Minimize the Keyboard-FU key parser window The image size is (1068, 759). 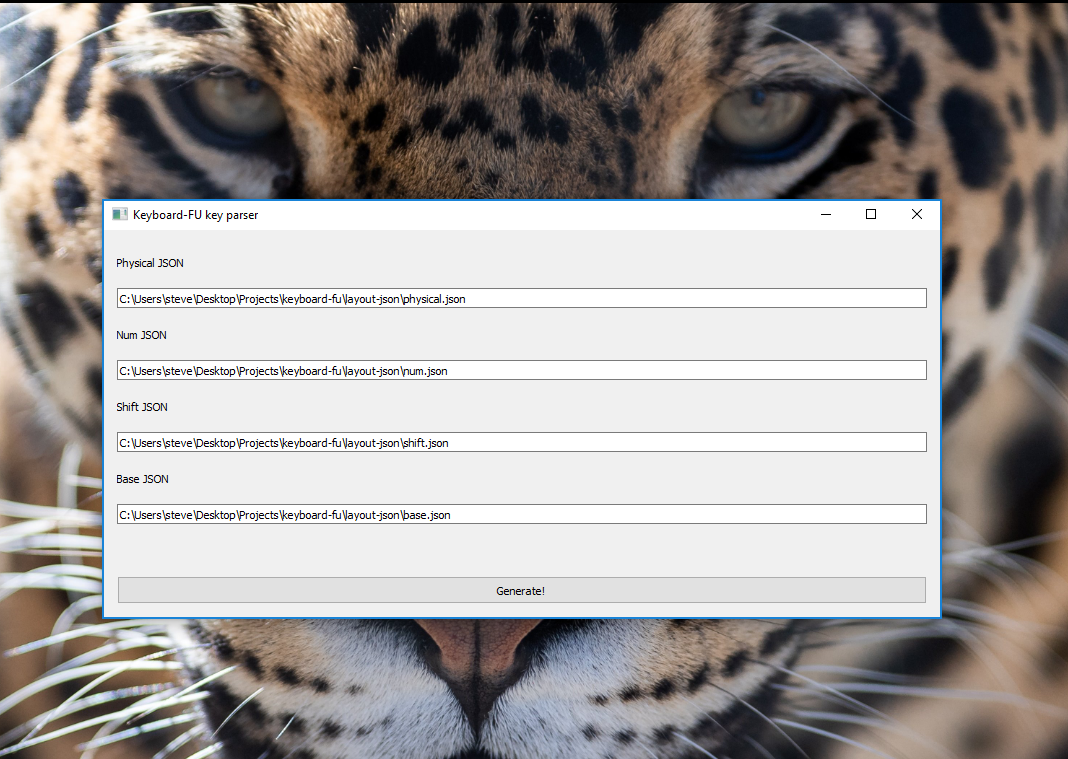tap(826, 215)
